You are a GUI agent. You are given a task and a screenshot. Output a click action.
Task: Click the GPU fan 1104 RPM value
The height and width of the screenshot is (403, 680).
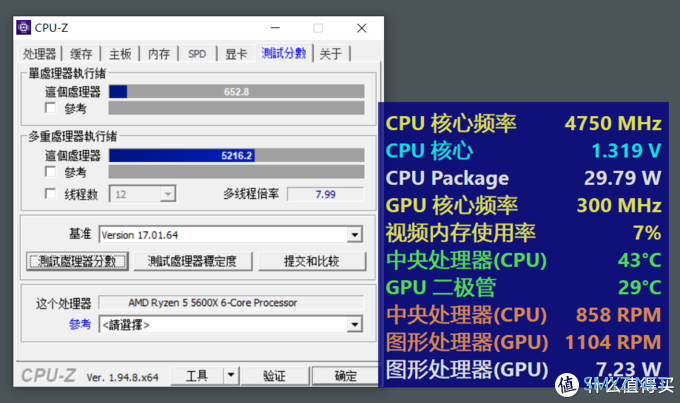point(613,342)
